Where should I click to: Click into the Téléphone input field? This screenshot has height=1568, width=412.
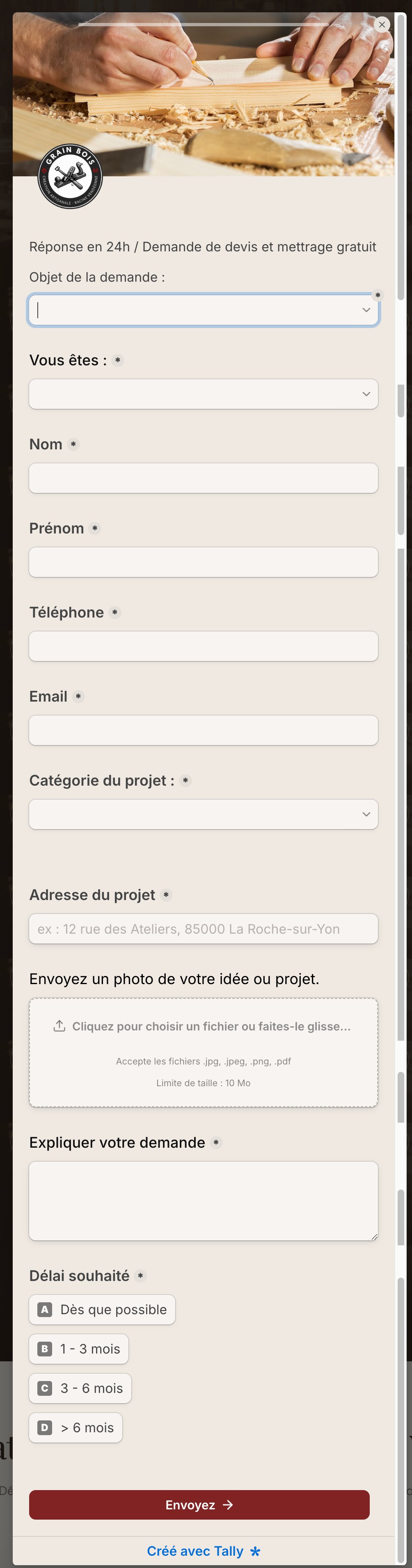point(204,646)
